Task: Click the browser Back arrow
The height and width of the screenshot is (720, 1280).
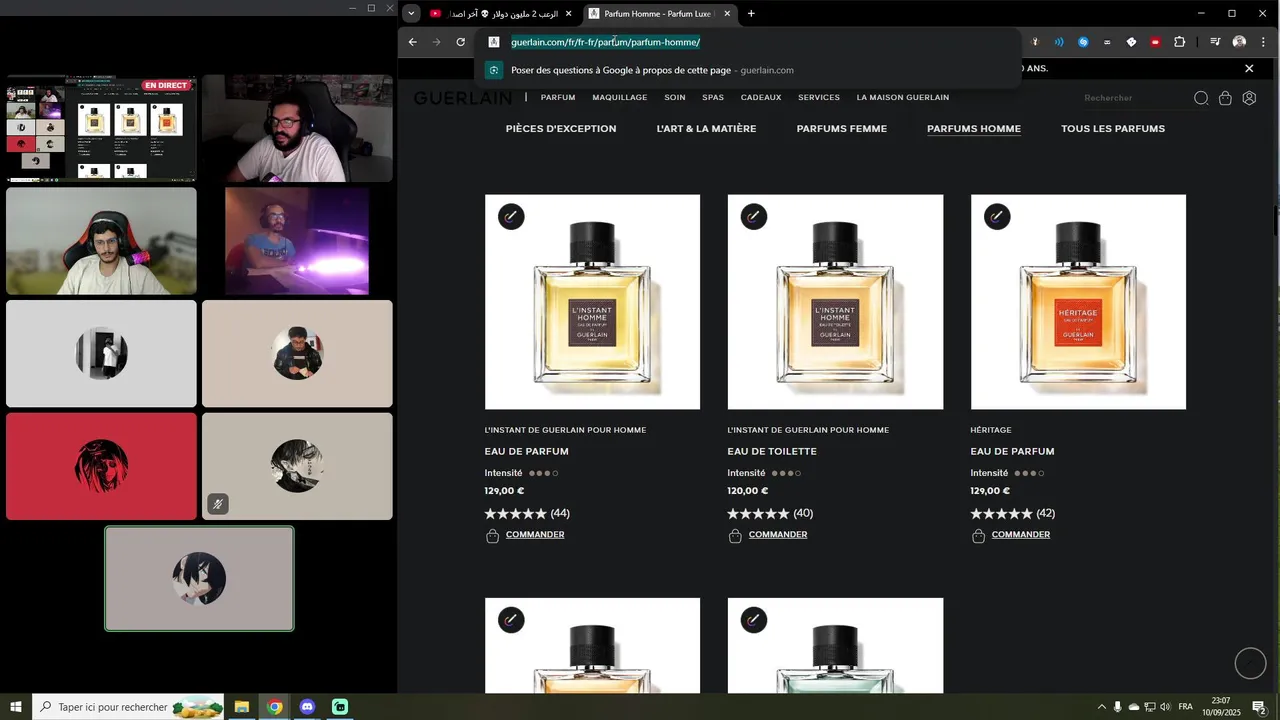Action: [412, 42]
